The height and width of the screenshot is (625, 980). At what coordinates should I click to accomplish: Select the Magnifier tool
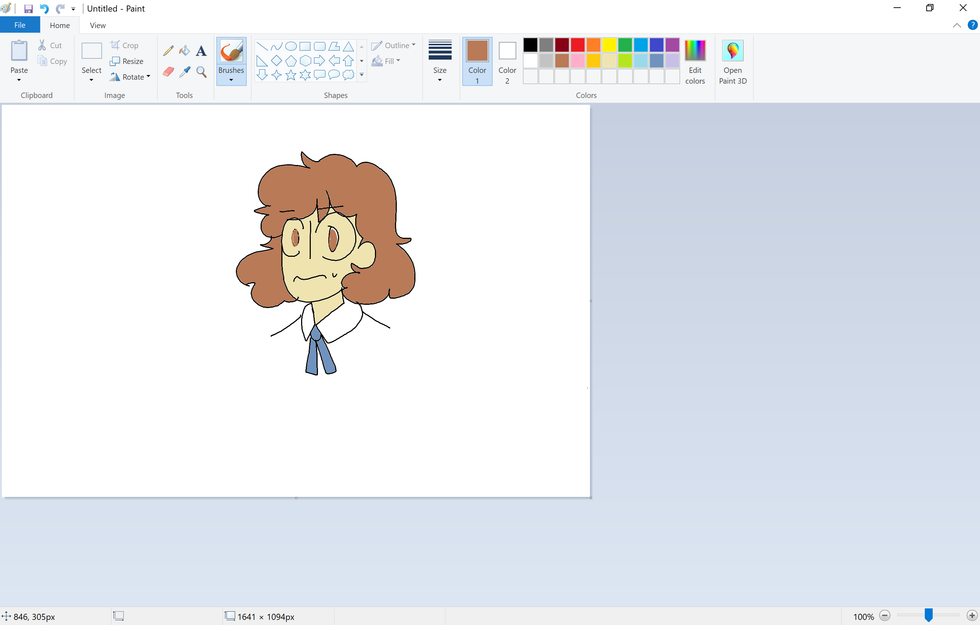(x=201, y=72)
